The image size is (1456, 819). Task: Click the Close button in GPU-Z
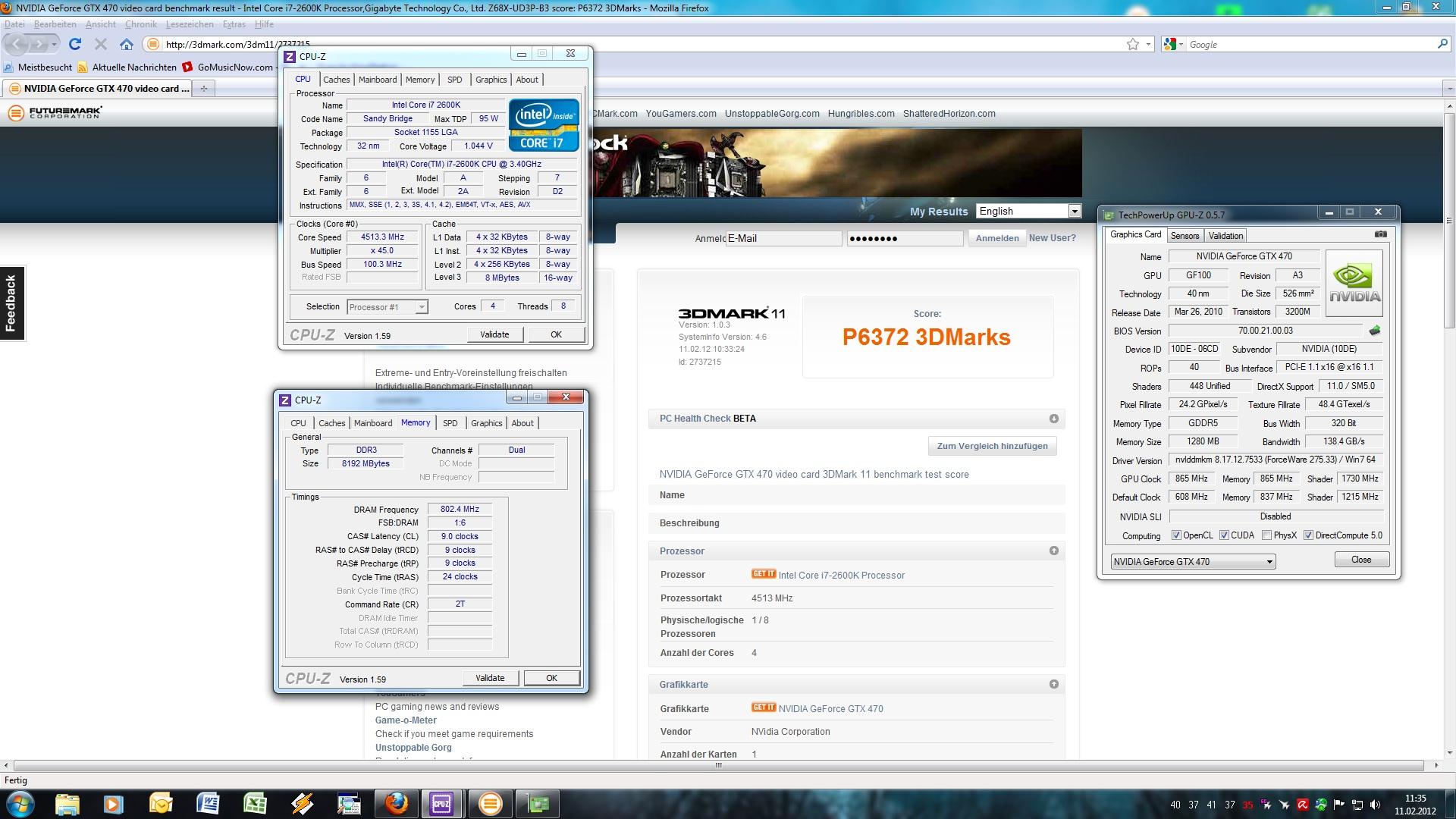1361,560
